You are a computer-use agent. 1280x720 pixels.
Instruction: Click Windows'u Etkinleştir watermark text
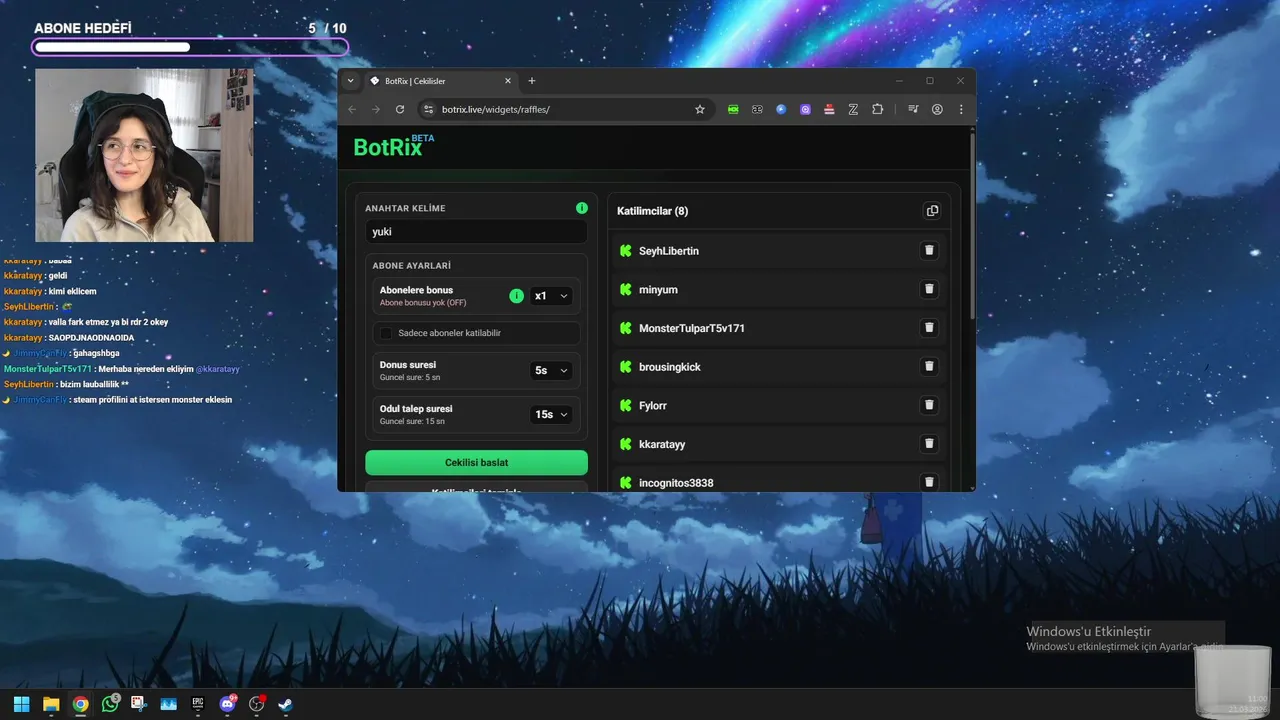point(1089,632)
